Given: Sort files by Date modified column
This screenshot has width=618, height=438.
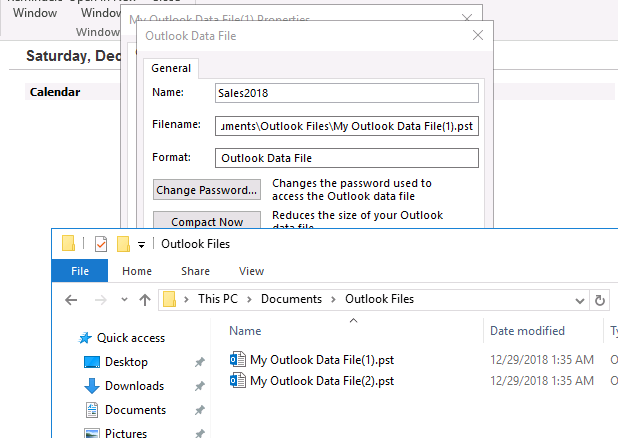Looking at the screenshot, I should tap(527, 331).
